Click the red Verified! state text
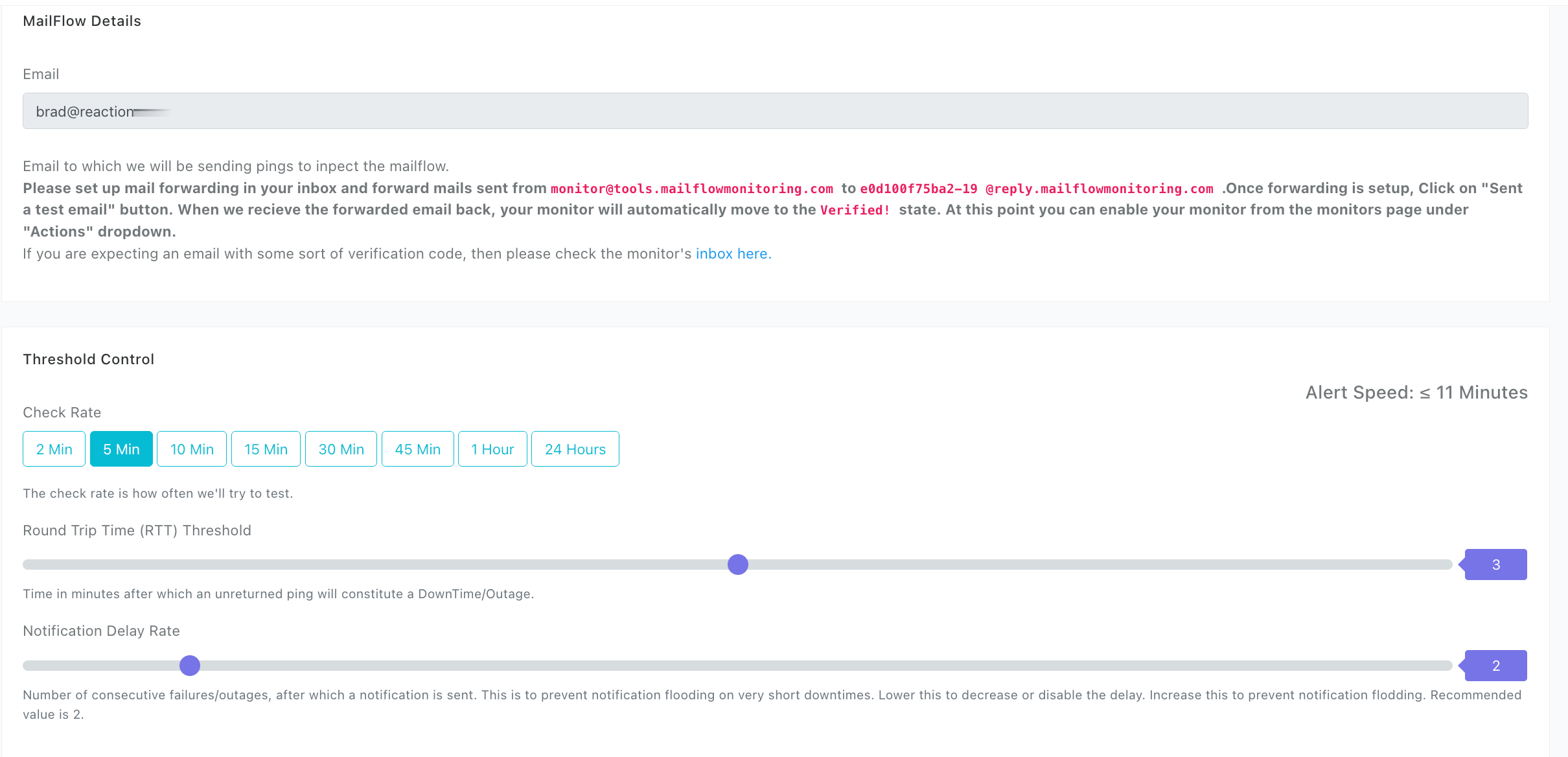This screenshot has height=757, width=1568. coord(855,210)
